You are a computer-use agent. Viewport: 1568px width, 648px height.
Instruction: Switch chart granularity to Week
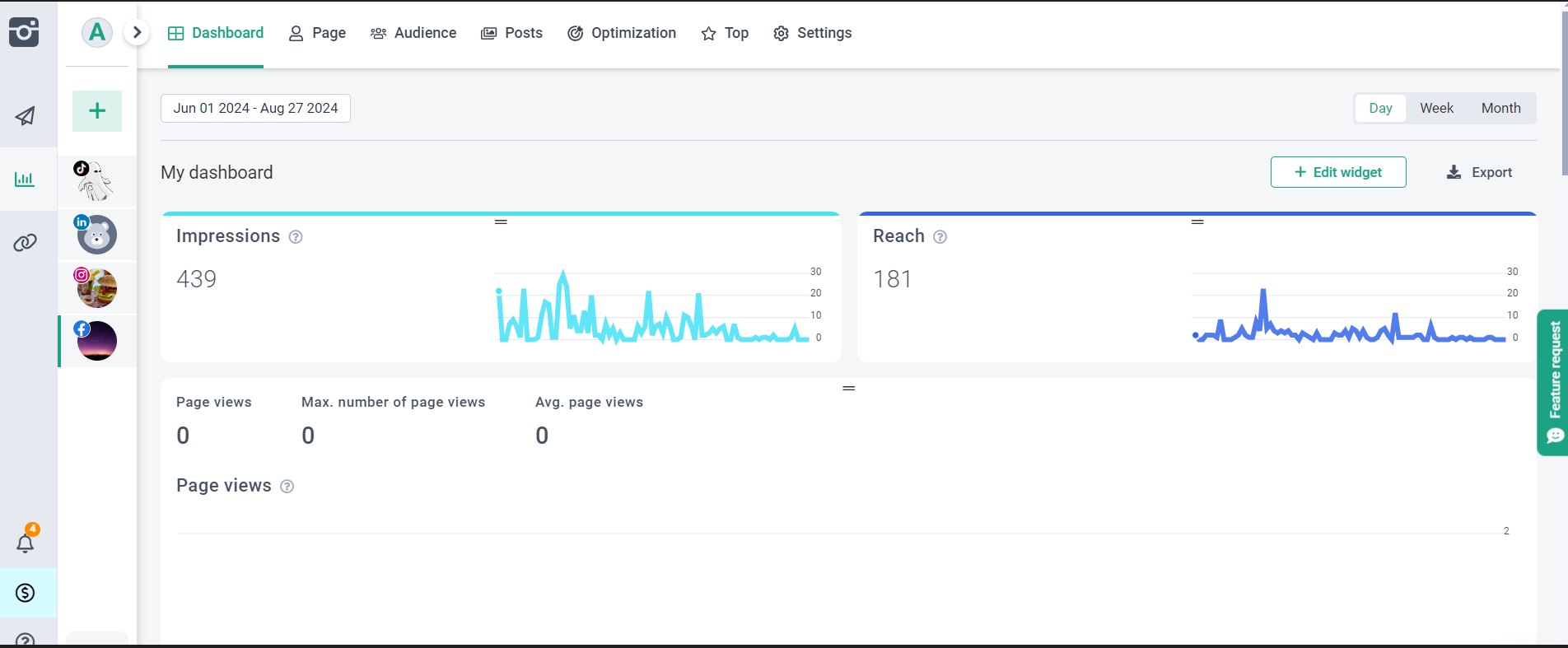[x=1436, y=108]
